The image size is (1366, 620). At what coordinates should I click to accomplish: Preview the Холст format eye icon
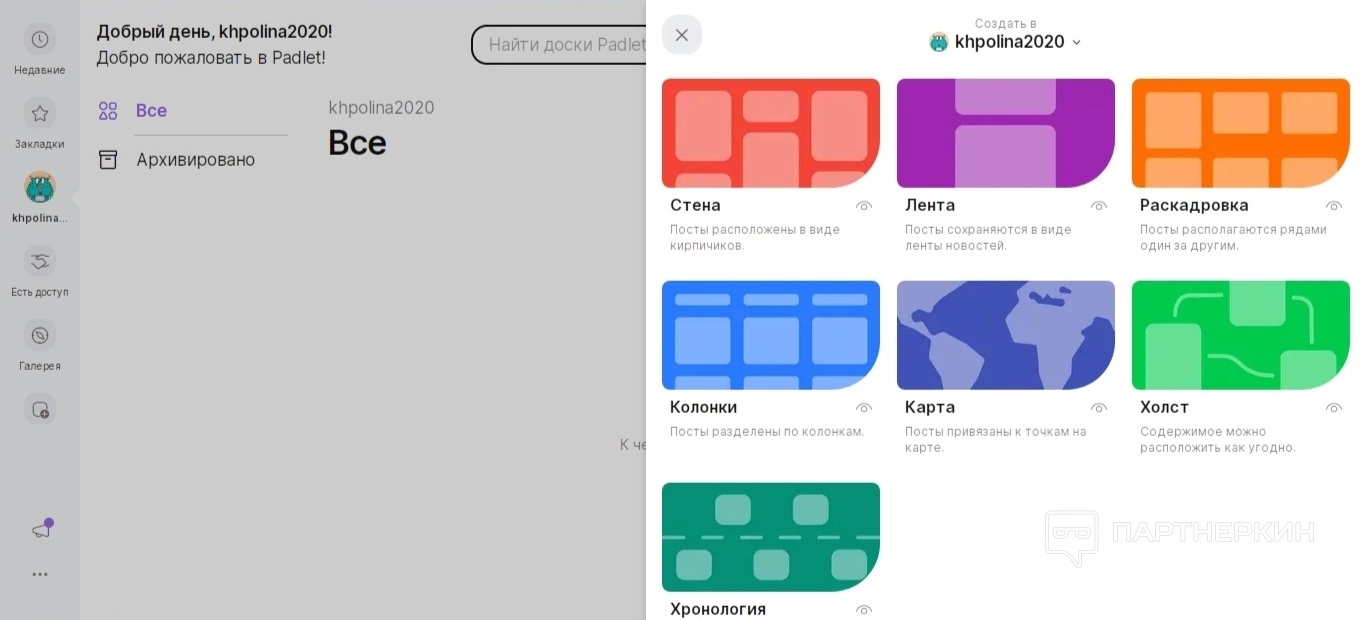(x=1334, y=408)
